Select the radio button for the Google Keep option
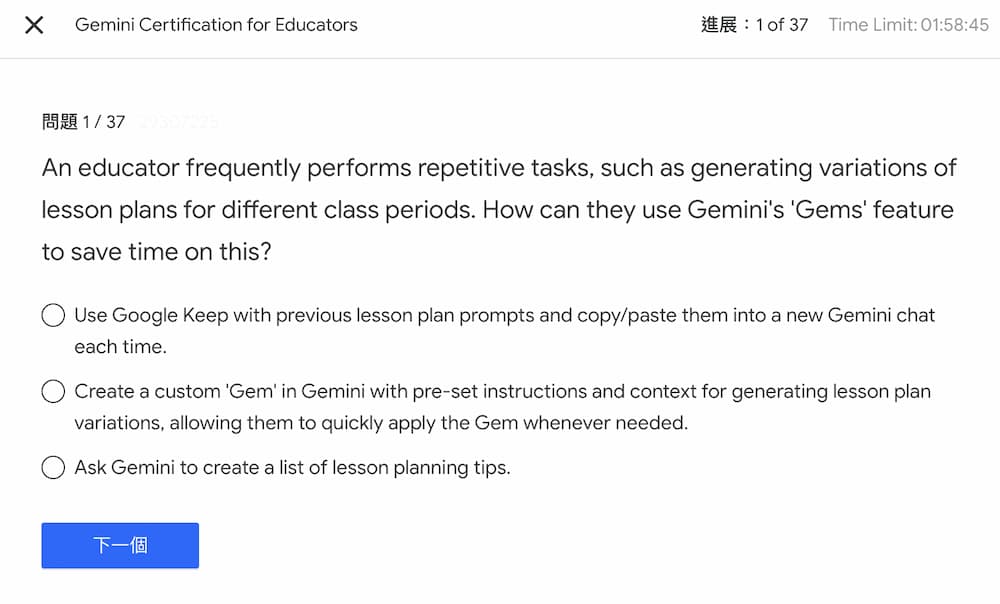 (x=53, y=314)
